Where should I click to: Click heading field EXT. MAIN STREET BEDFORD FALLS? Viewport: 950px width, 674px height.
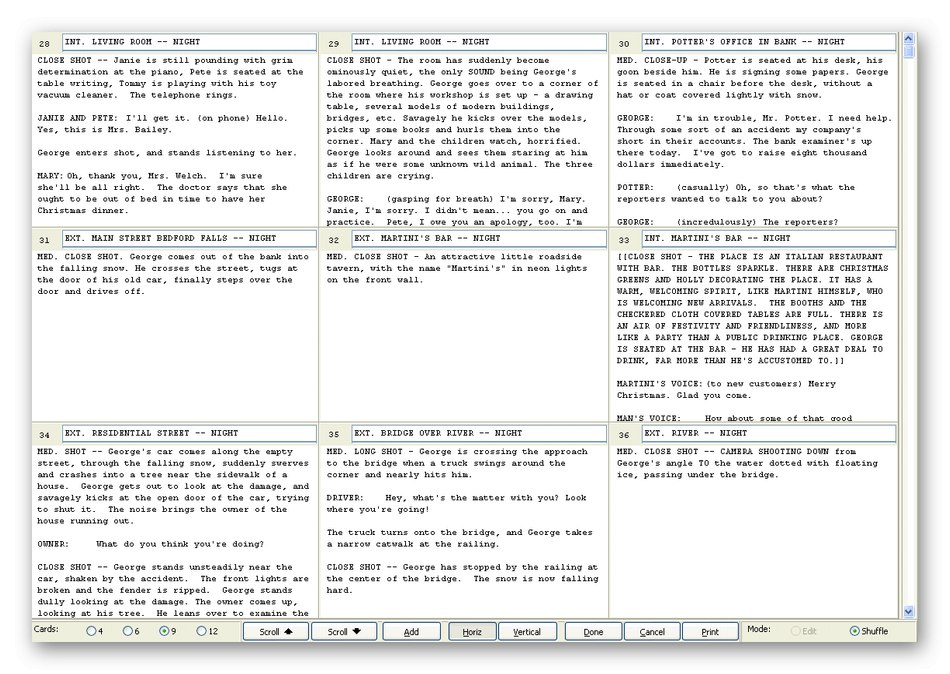coord(189,238)
